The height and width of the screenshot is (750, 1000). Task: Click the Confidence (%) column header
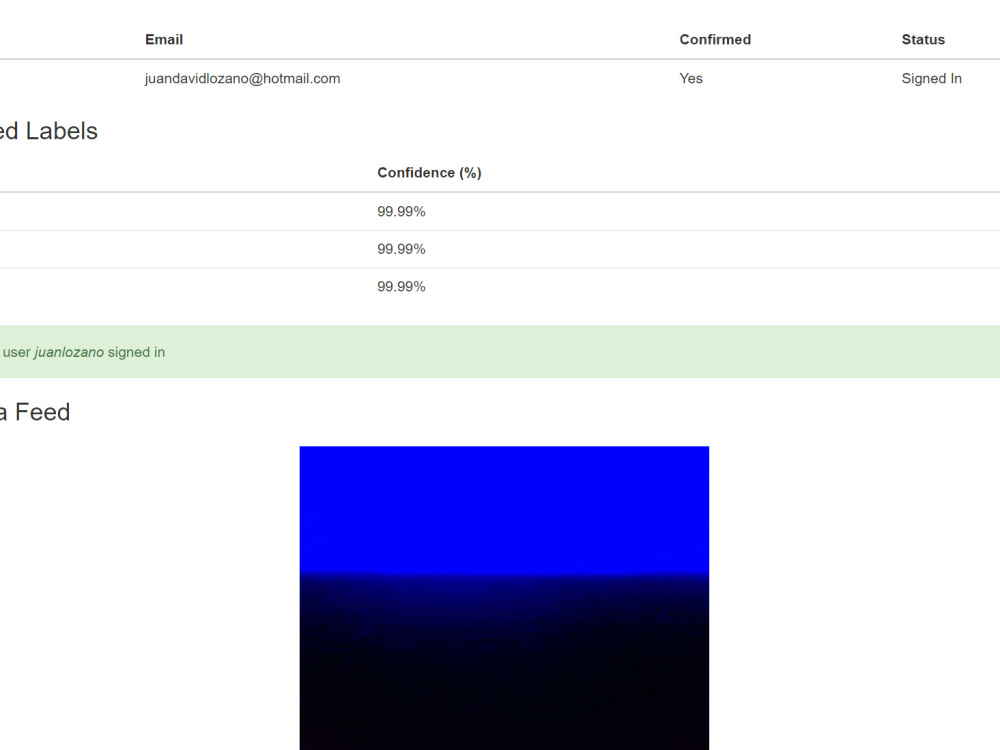[429, 173]
